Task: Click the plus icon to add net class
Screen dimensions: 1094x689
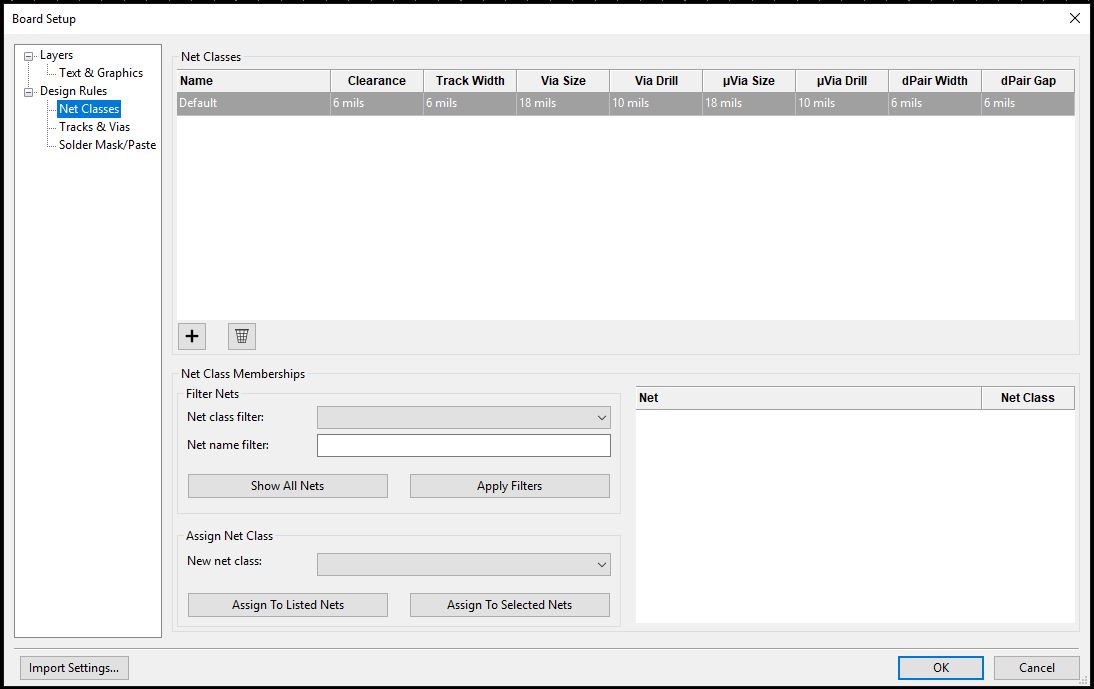Action: point(192,336)
